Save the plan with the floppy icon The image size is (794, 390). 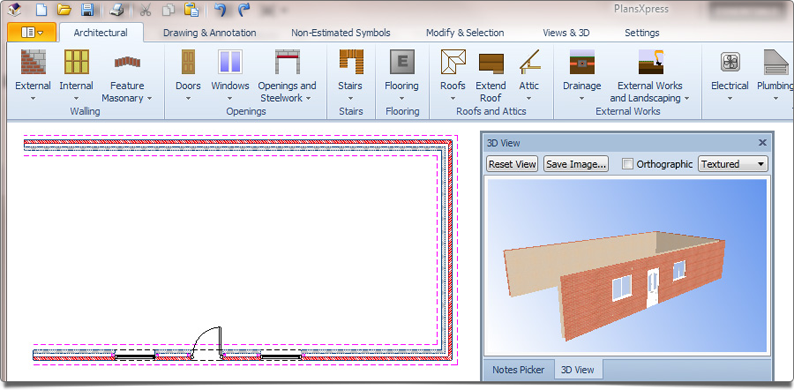click(87, 10)
